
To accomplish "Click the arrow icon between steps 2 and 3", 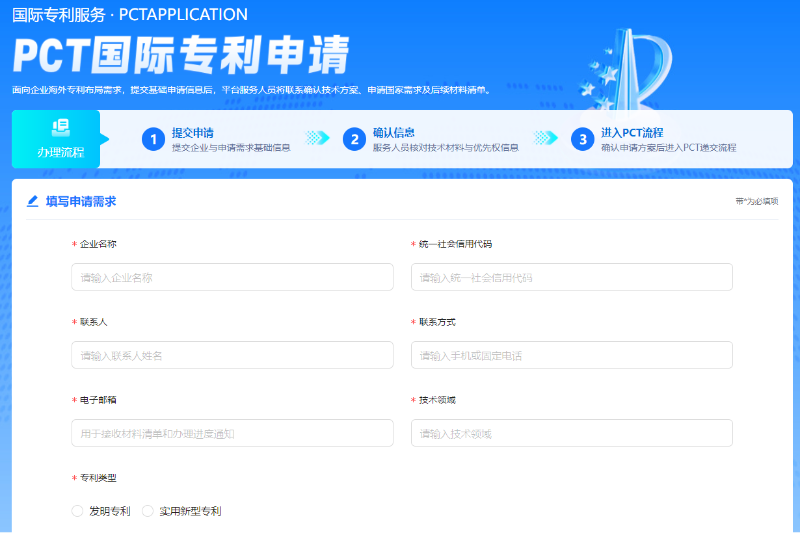I will point(545,138).
